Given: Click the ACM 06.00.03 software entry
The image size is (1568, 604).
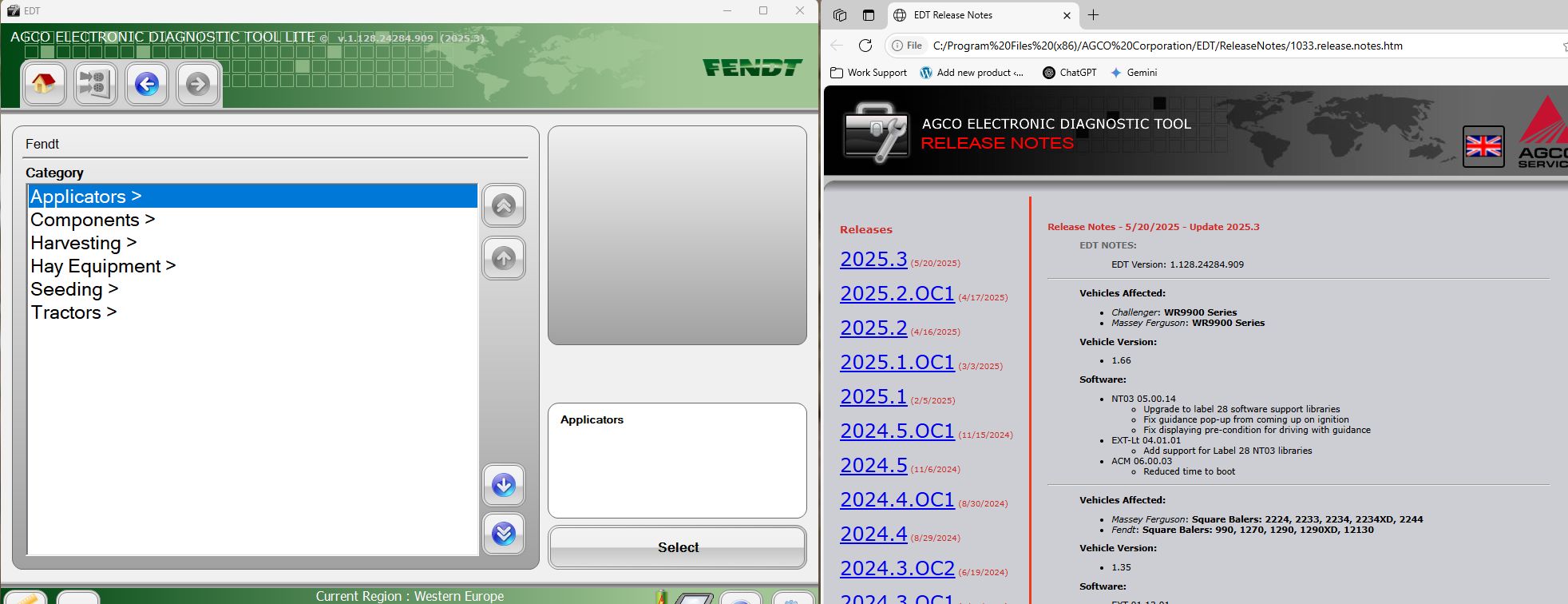Looking at the screenshot, I should coord(1142,461).
